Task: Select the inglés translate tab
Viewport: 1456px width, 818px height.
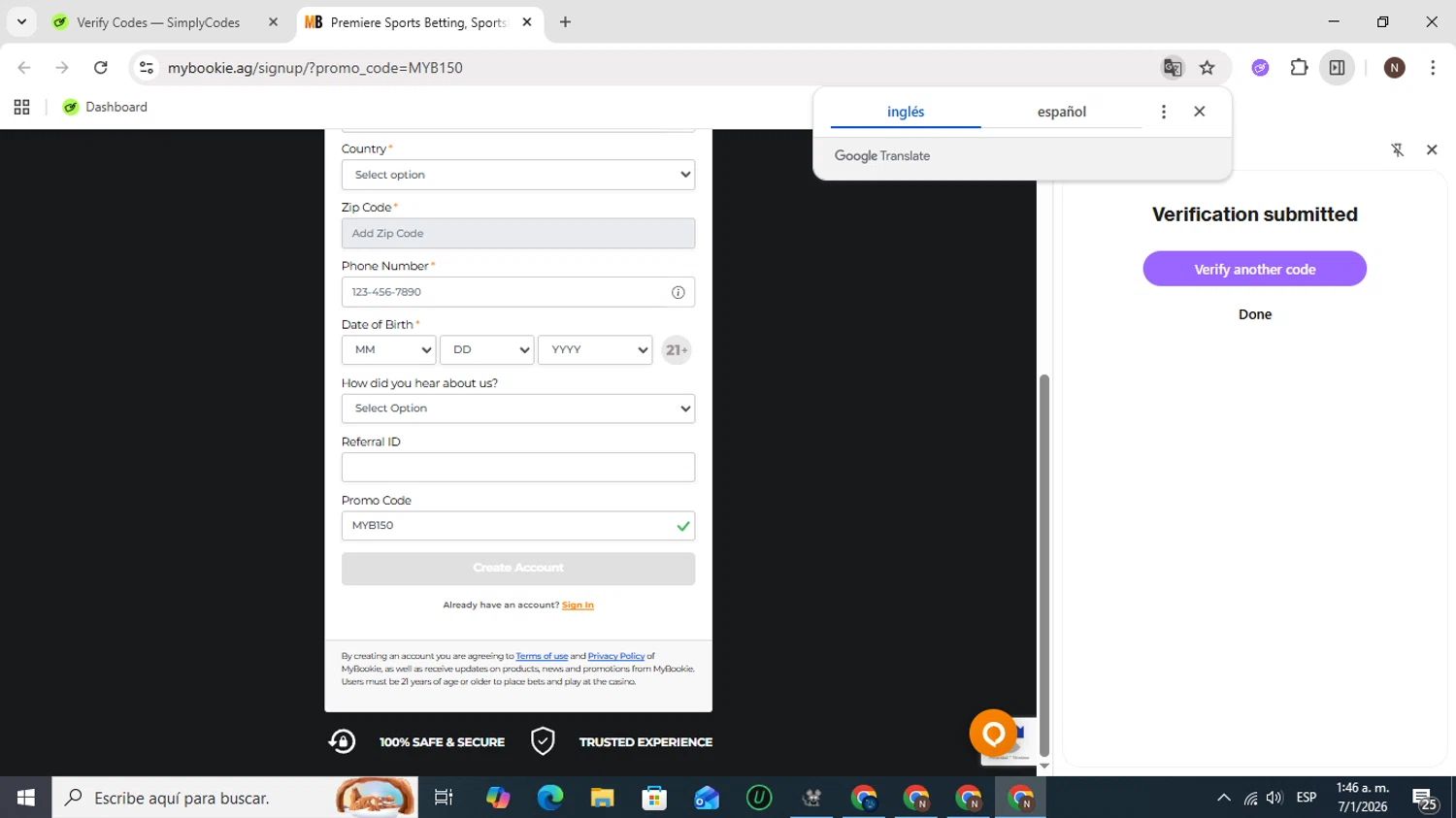Action: (906, 112)
